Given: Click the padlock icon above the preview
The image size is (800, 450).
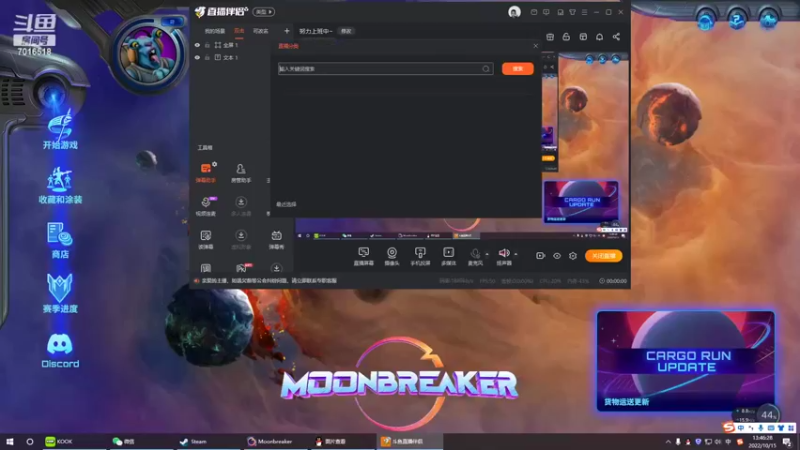Looking at the screenshot, I should (x=566, y=37).
